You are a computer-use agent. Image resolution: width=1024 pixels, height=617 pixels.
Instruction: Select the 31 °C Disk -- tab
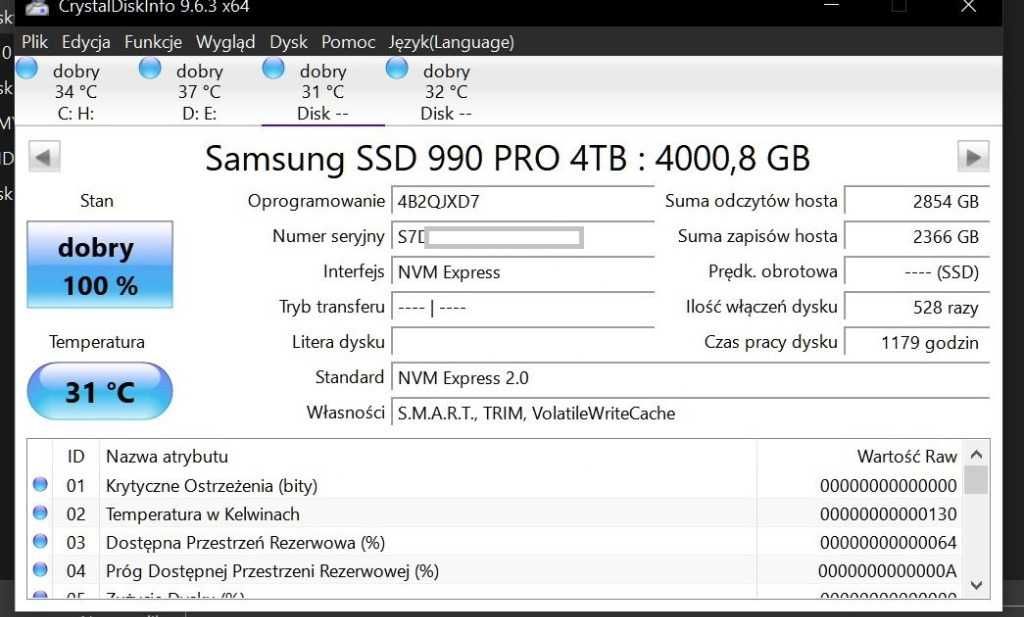pos(323,91)
